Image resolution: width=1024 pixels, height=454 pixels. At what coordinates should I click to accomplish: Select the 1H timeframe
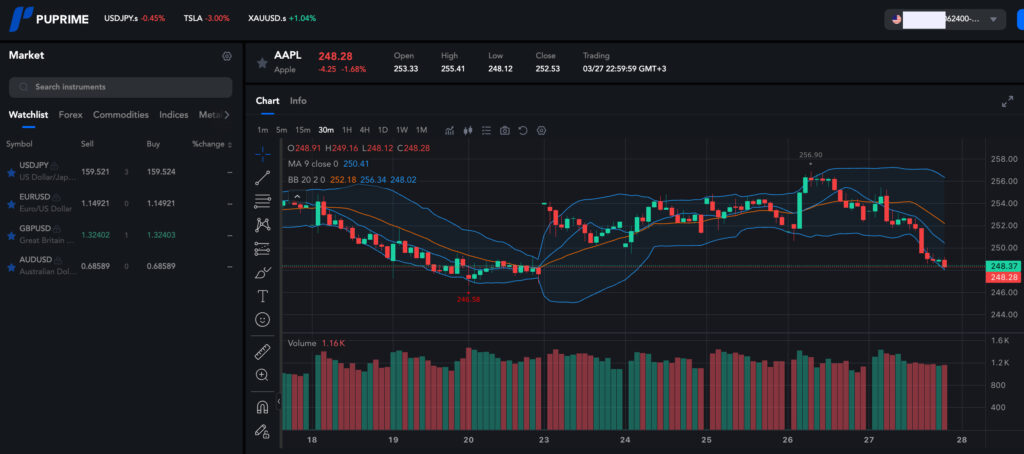pos(347,130)
